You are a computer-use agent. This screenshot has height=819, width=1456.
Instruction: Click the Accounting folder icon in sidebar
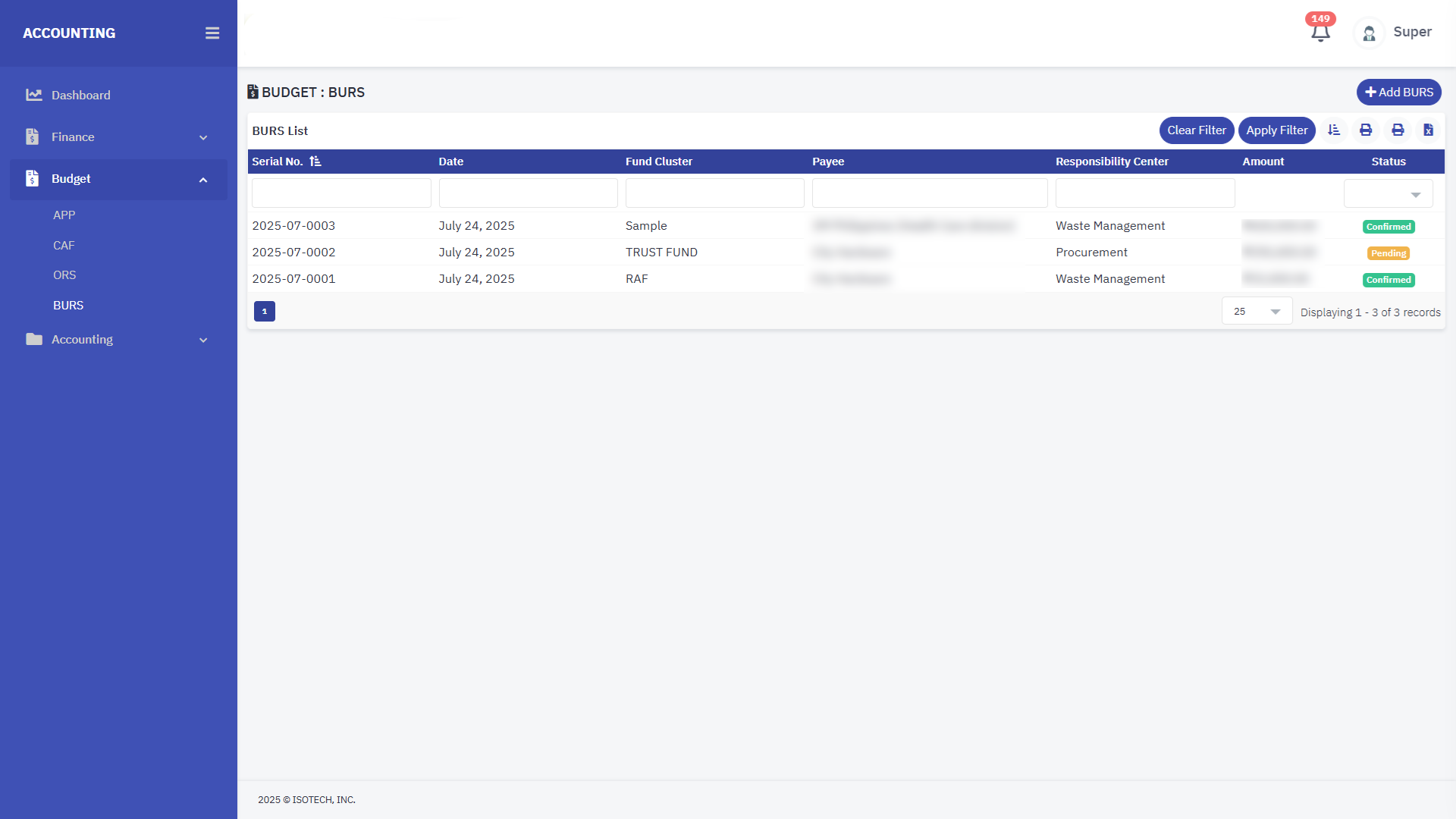coord(33,339)
